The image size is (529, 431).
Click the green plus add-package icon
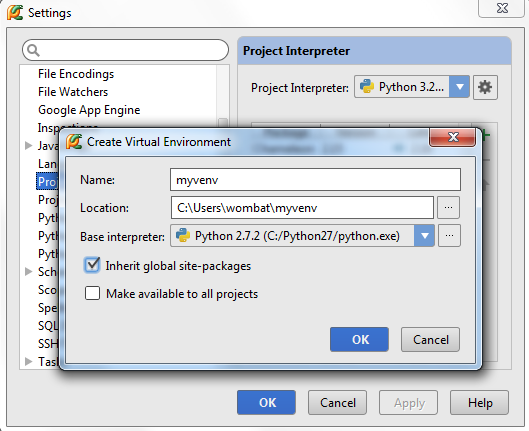[x=485, y=135]
